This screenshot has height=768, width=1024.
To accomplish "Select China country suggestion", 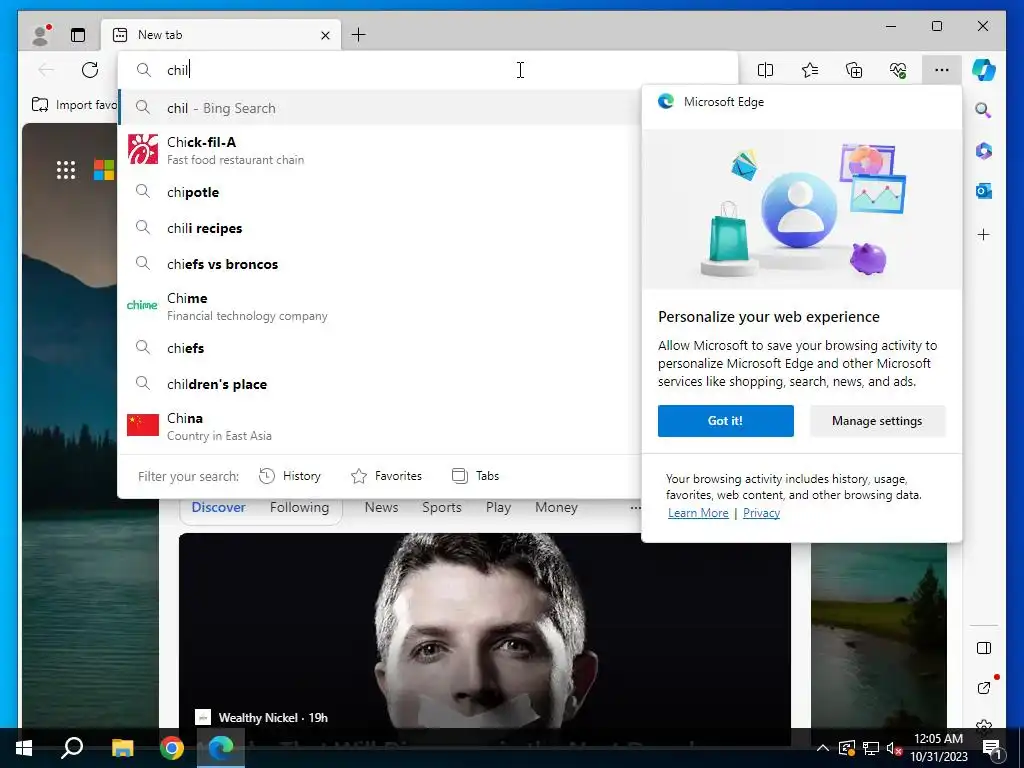I will 379,426.
